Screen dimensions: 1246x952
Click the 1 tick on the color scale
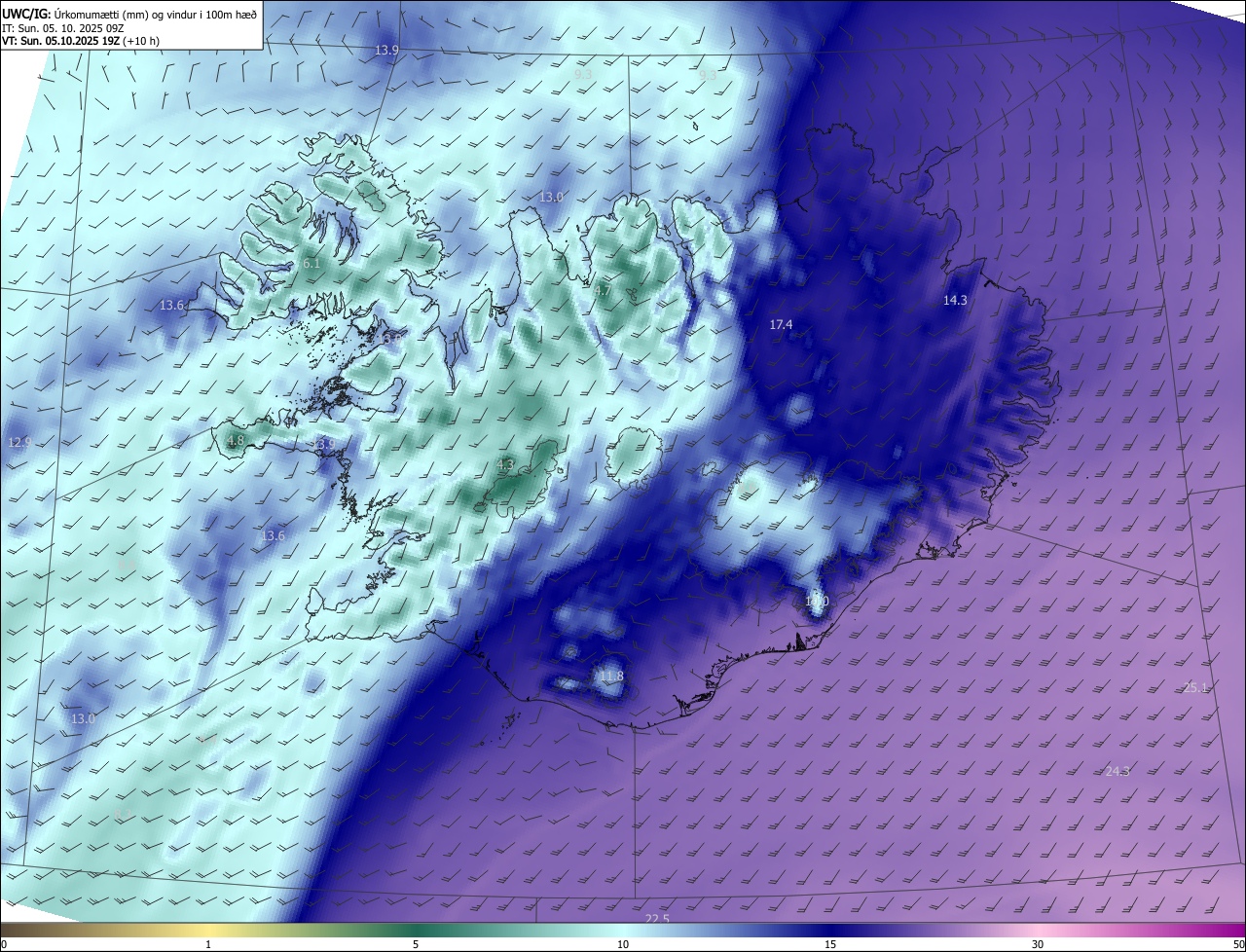tap(208, 944)
